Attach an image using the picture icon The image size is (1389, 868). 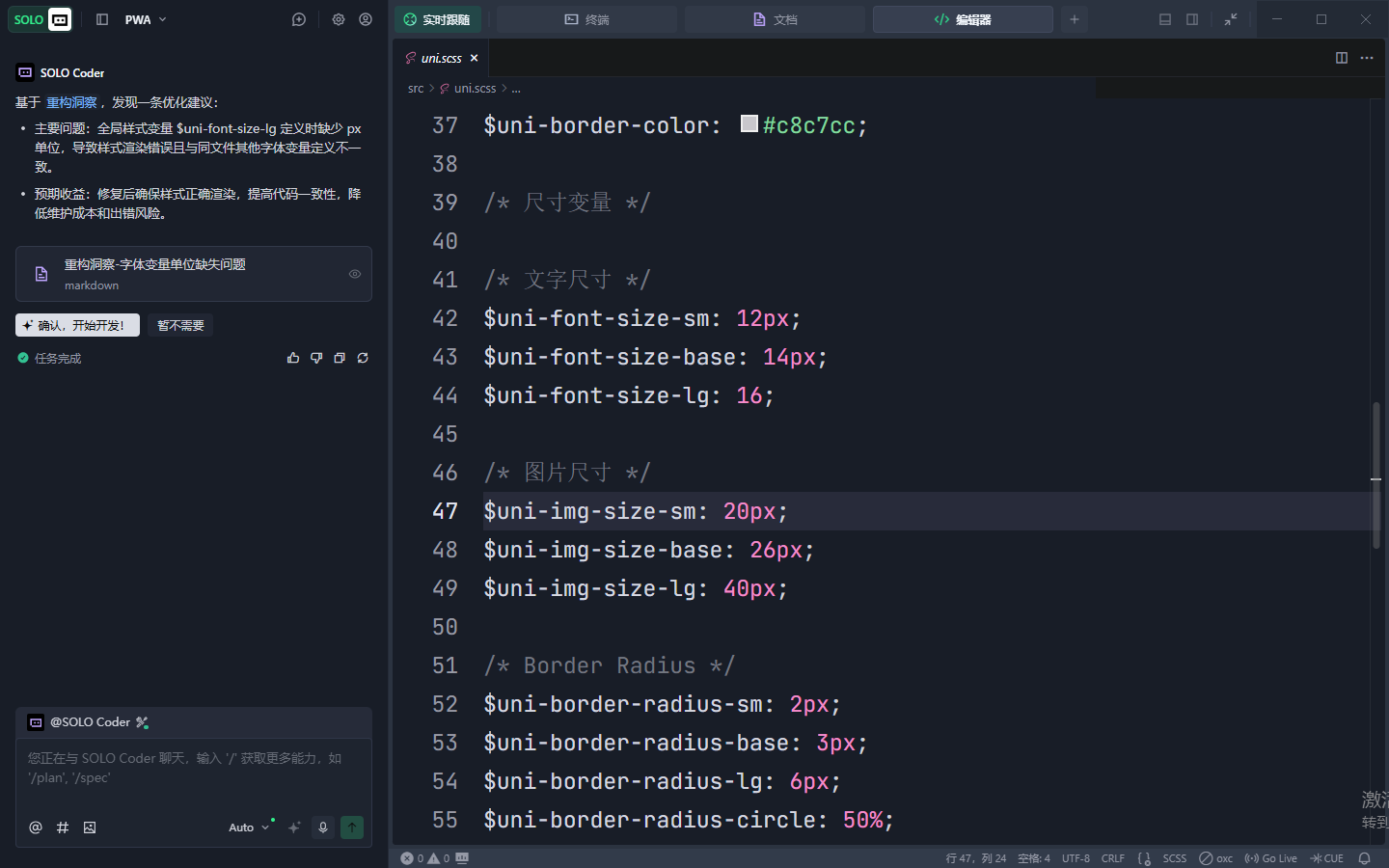pos(90,827)
